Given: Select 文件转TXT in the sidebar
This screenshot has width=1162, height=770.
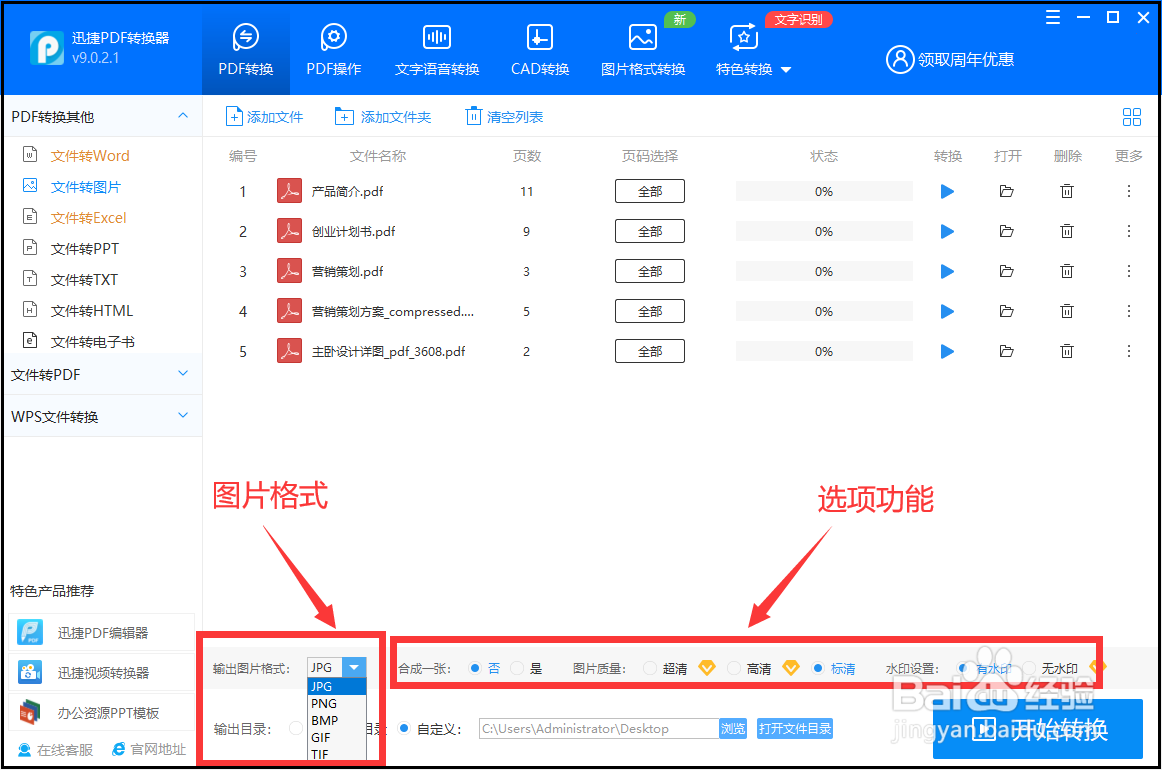Looking at the screenshot, I should pyautogui.click(x=84, y=281).
